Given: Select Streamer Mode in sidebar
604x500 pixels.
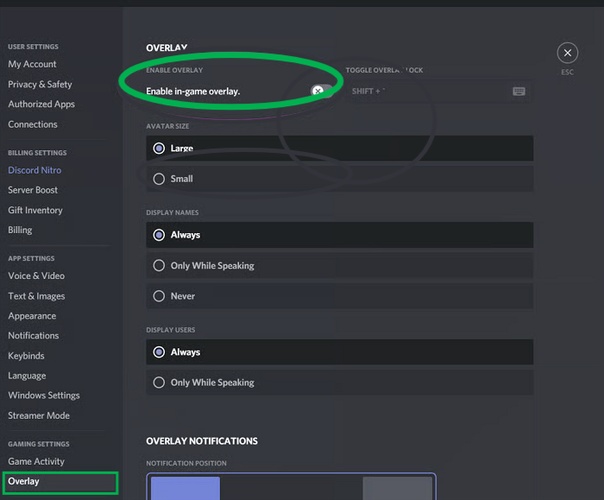Looking at the screenshot, I should pos(39,416).
